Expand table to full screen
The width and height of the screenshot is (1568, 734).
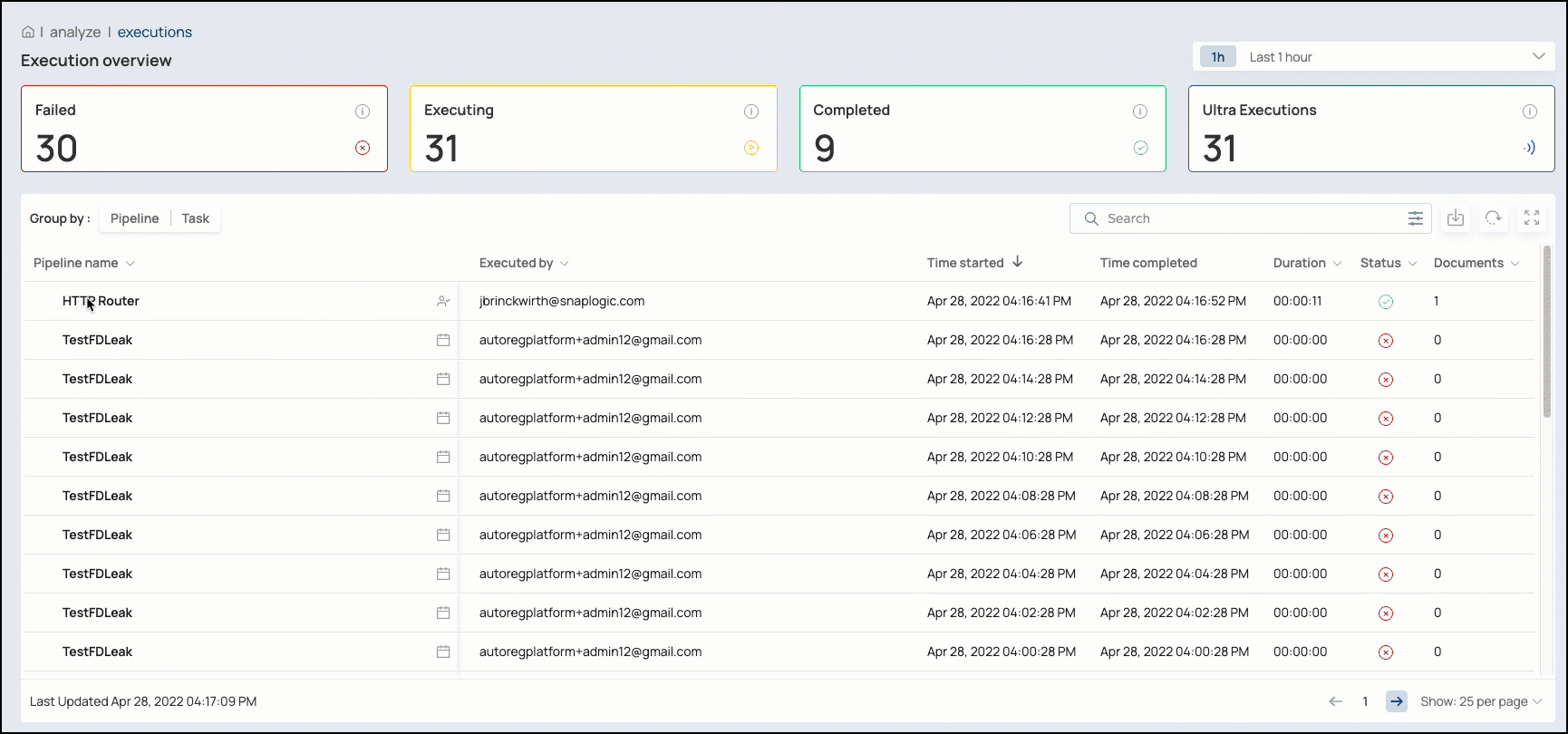pyautogui.click(x=1532, y=218)
